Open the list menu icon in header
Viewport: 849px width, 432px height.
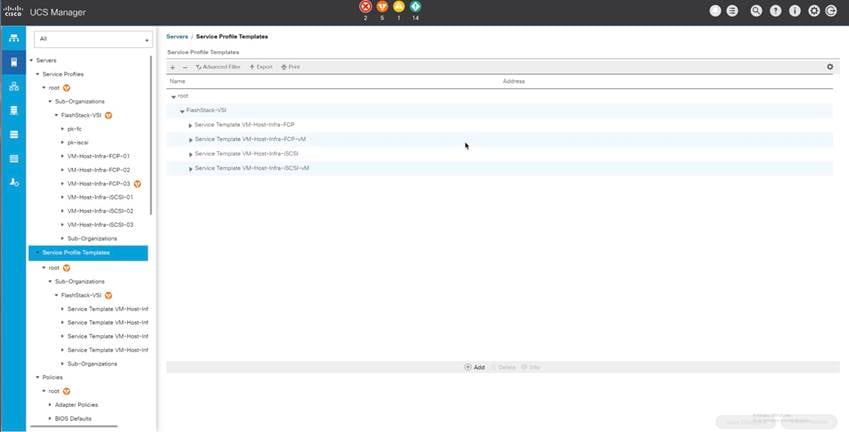coord(732,11)
